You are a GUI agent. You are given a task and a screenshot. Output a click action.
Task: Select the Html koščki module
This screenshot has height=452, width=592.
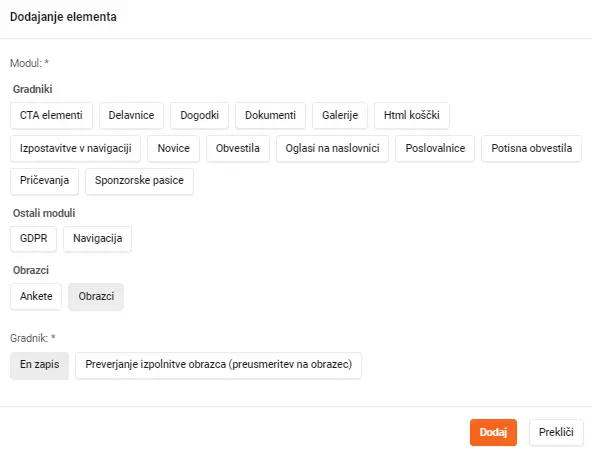click(x=412, y=116)
